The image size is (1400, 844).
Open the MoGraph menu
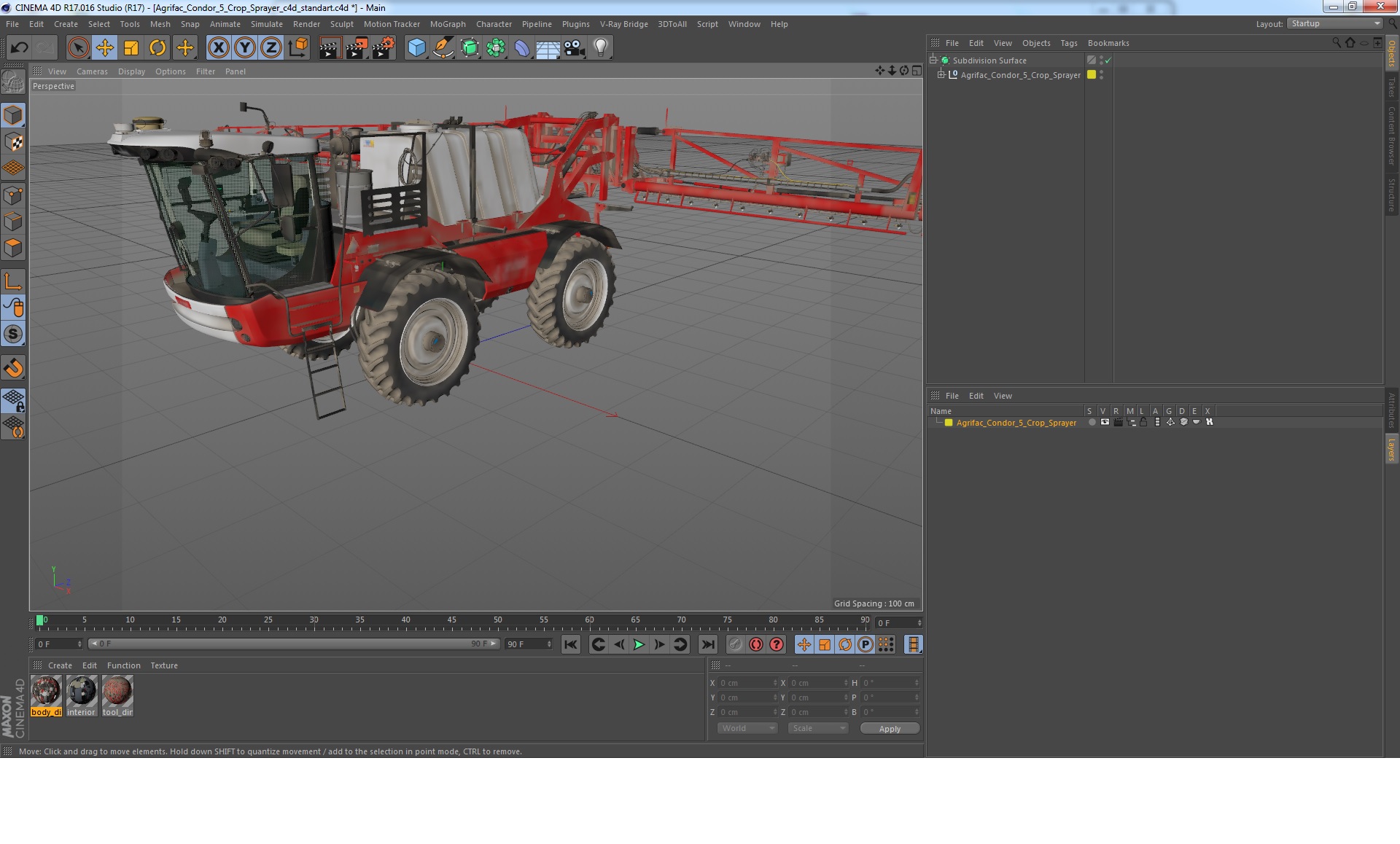point(447,24)
